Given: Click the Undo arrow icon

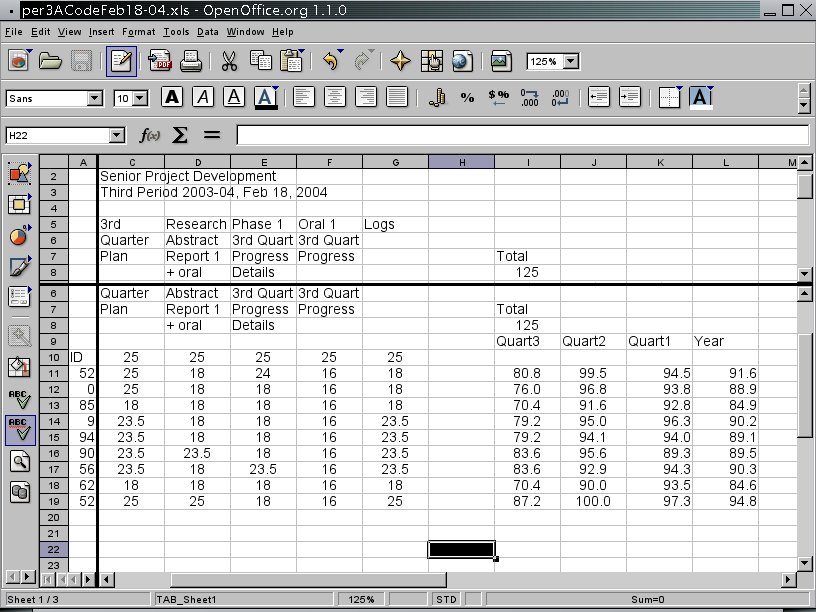Looking at the screenshot, I should tap(331, 61).
